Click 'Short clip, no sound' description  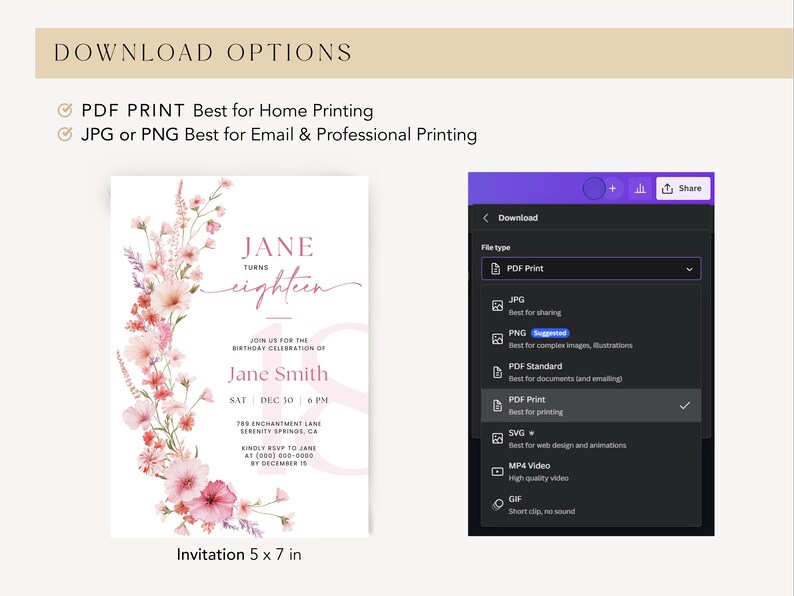tap(542, 511)
